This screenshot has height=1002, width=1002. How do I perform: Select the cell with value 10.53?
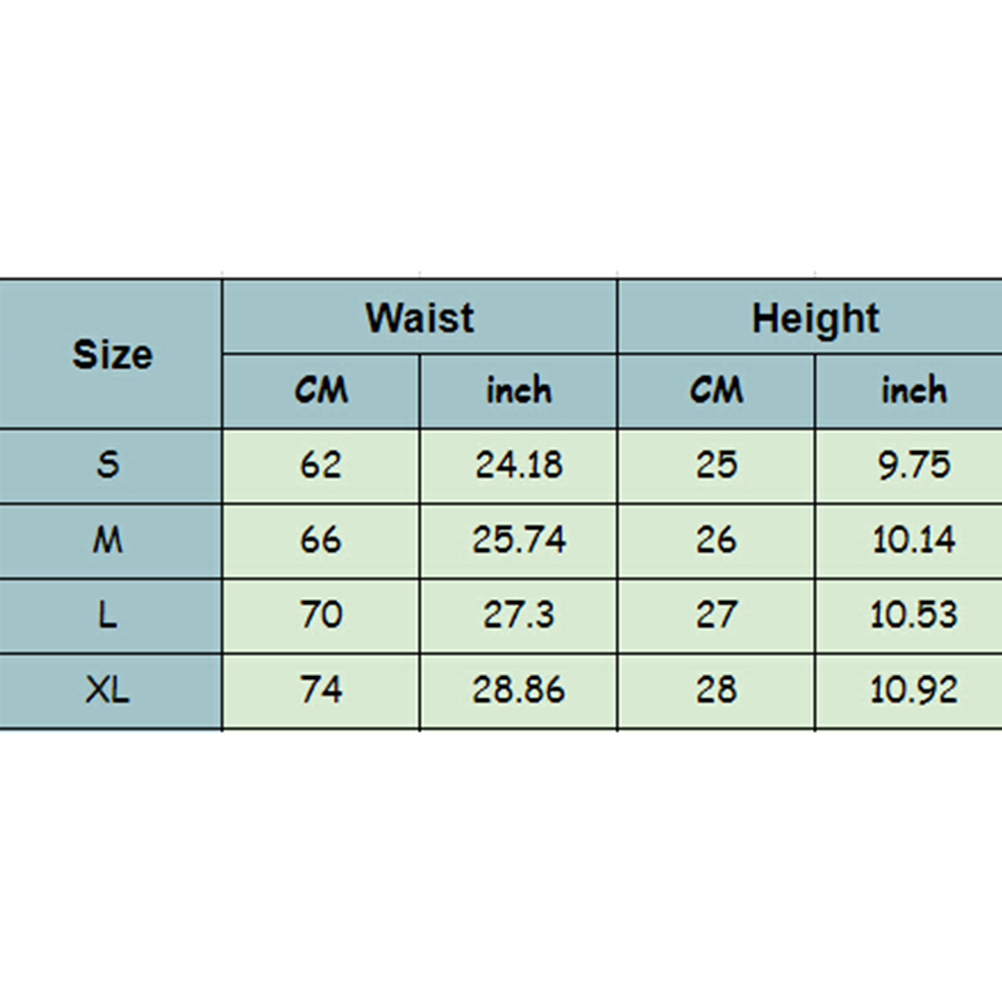pyautogui.click(x=909, y=616)
